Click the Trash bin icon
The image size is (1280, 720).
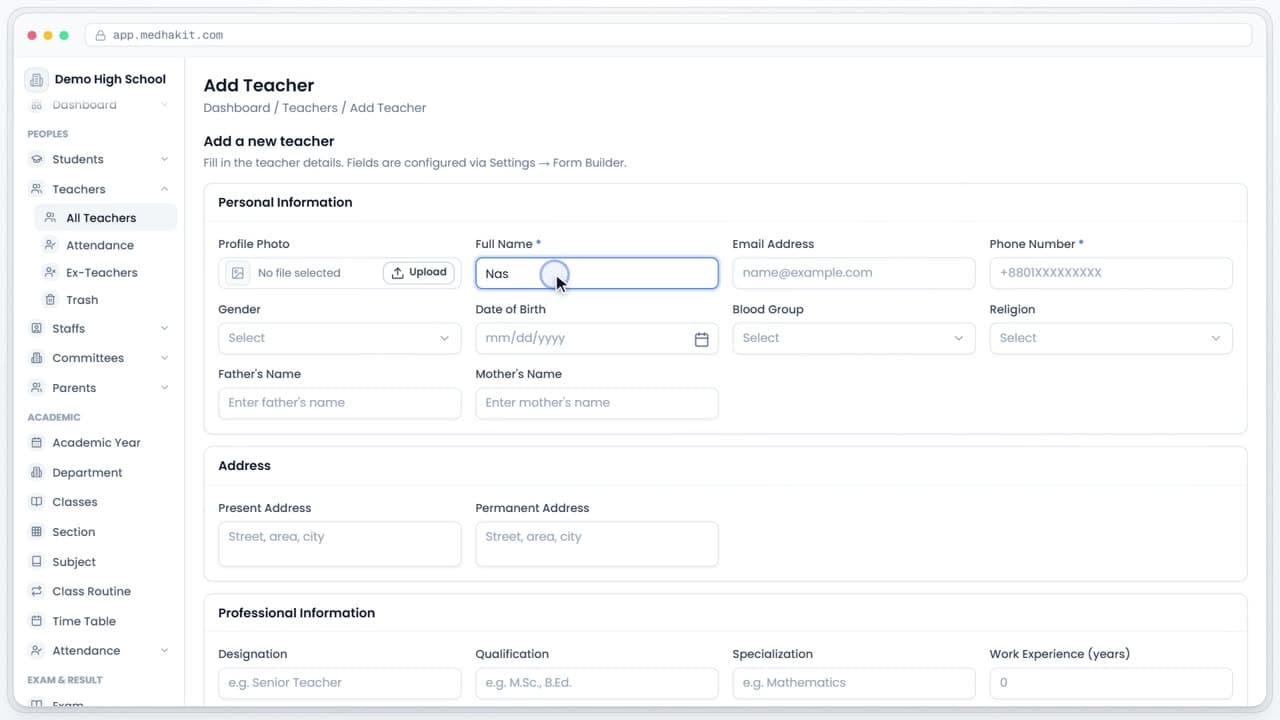[x=50, y=300]
